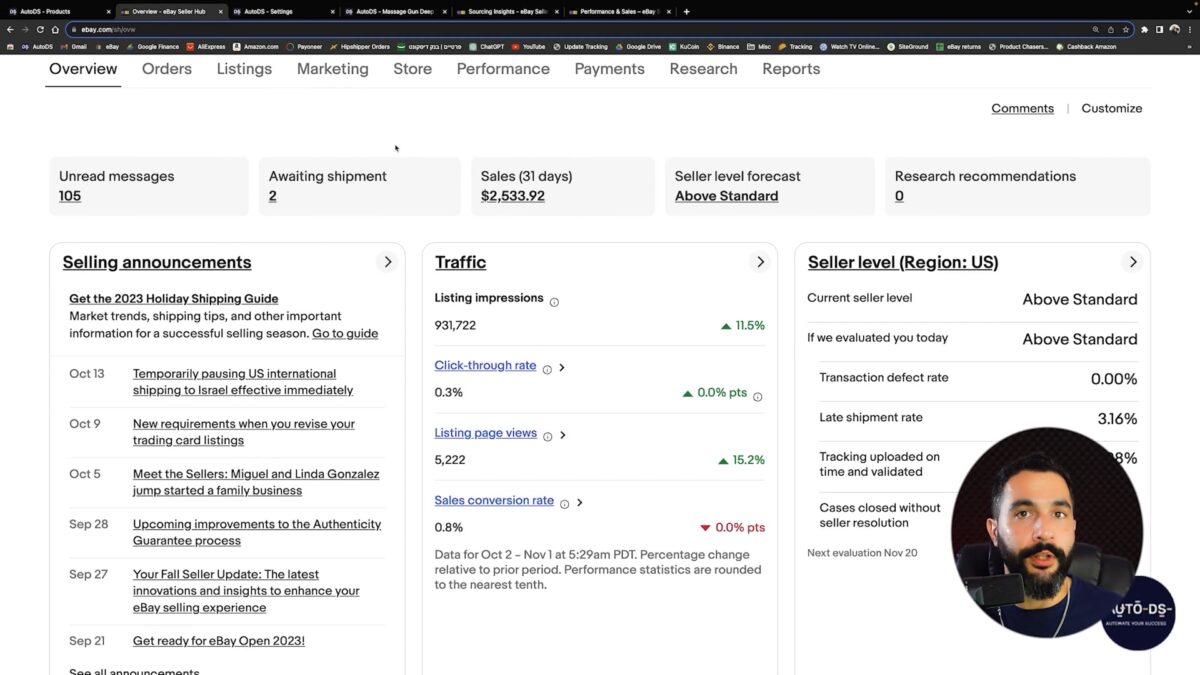Open Seller level panel arrow icon
This screenshot has height=675, width=1200.
point(1133,262)
